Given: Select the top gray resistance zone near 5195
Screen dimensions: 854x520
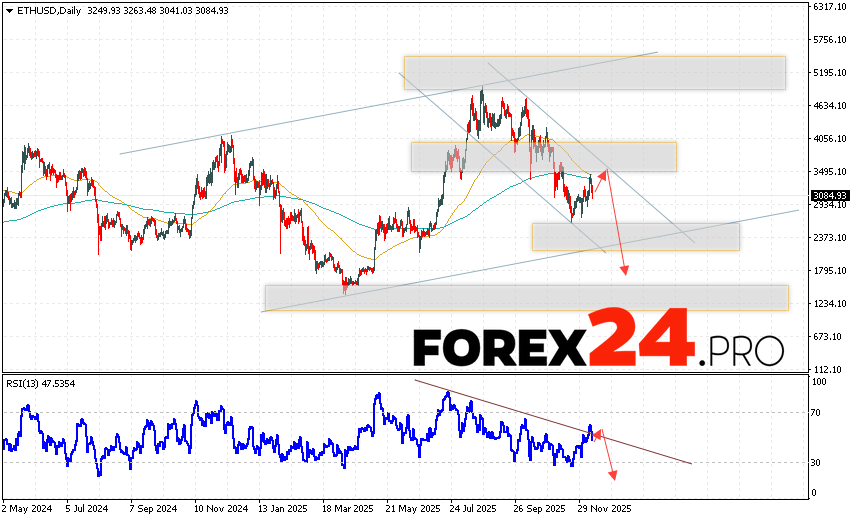Looking at the screenshot, I should click(594, 73).
